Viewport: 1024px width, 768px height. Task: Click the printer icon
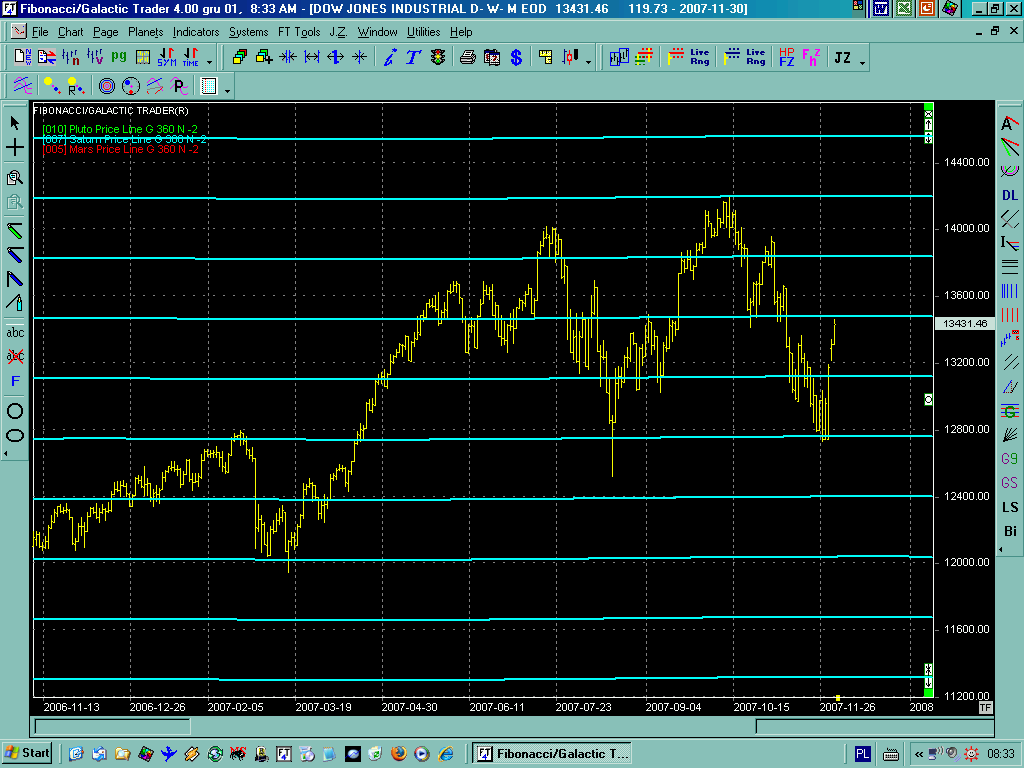click(467, 57)
